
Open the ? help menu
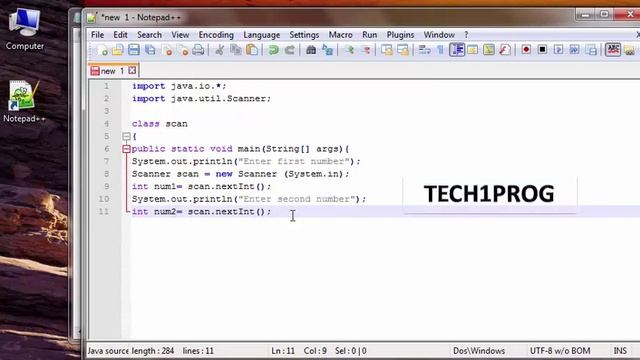[466, 35]
